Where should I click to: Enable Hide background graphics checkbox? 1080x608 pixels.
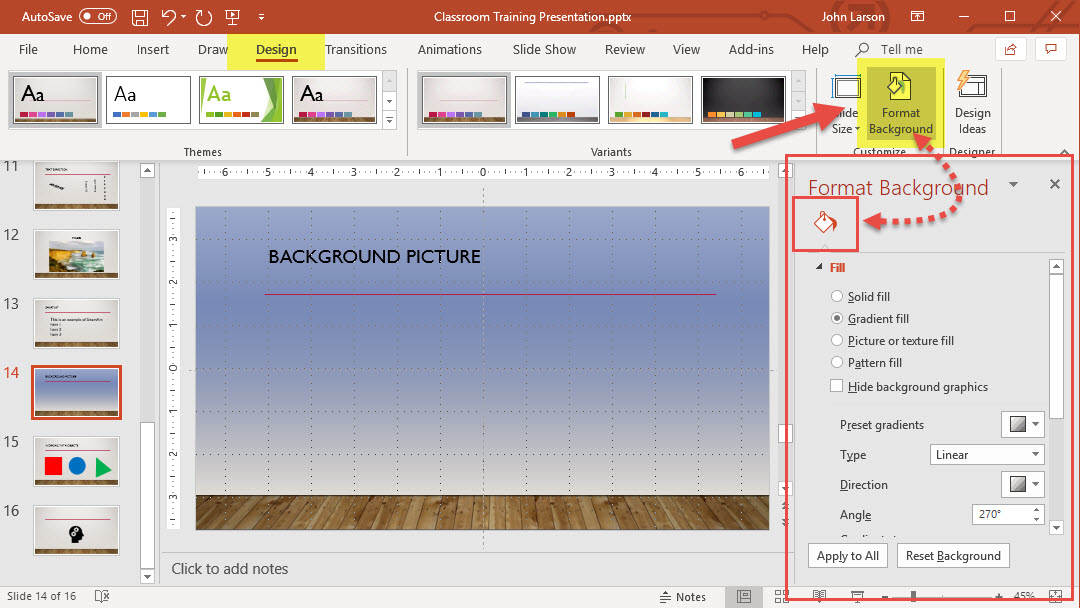click(x=837, y=387)
